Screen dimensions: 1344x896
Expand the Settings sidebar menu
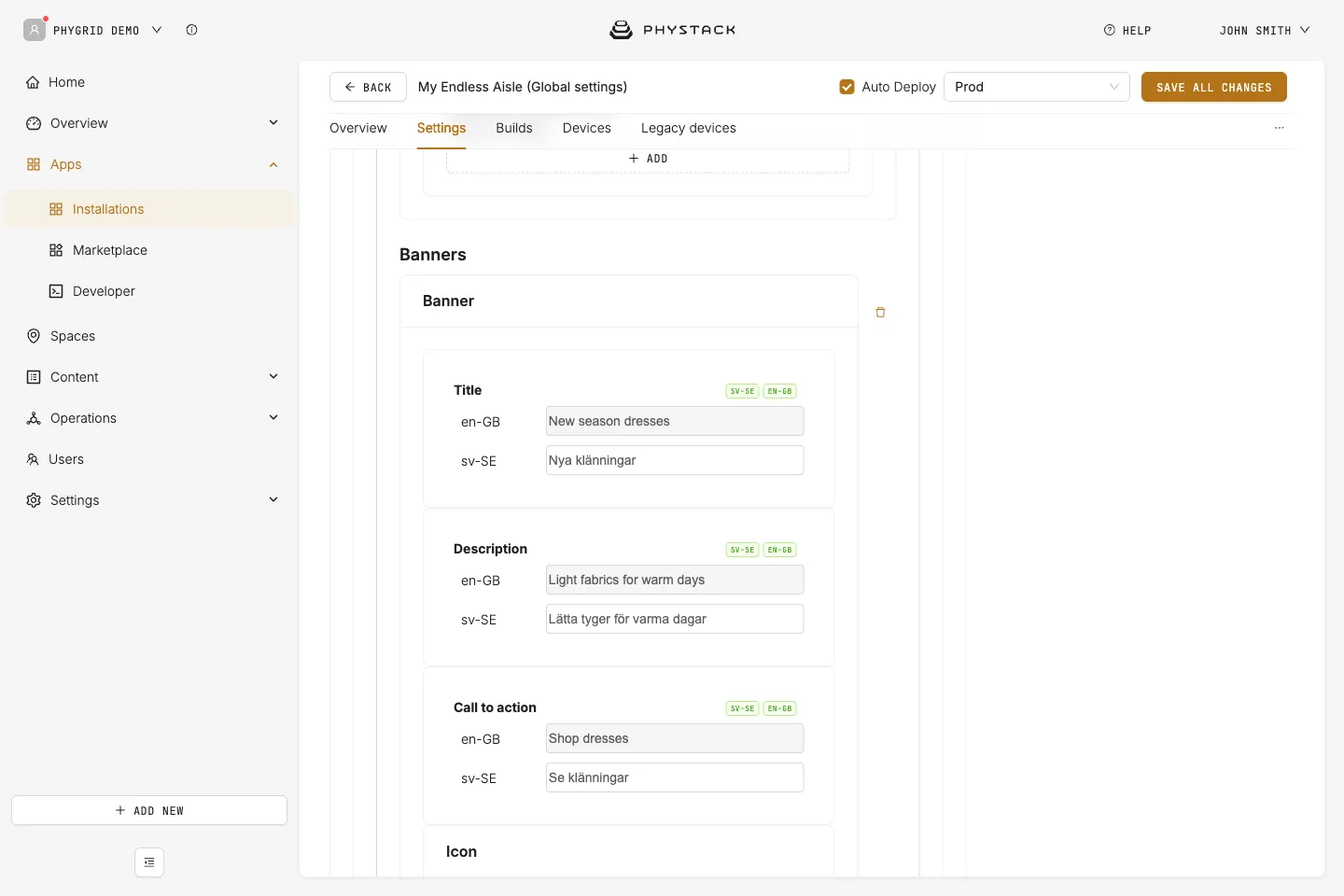273,499
